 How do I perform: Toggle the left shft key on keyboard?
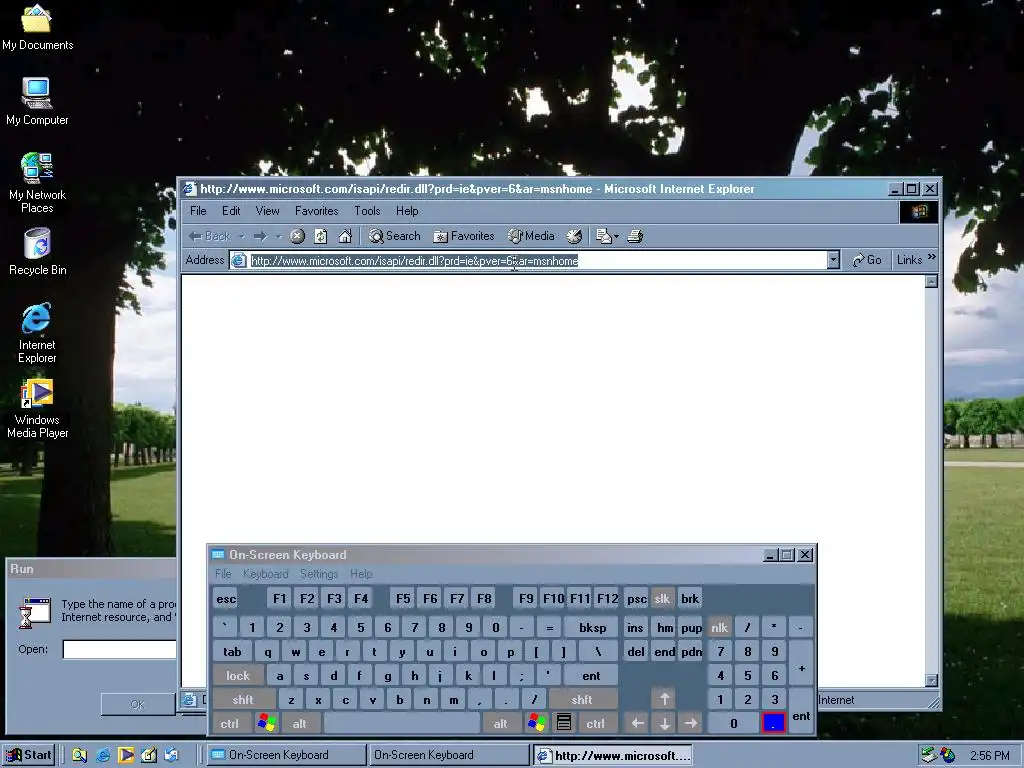[243, 699]
